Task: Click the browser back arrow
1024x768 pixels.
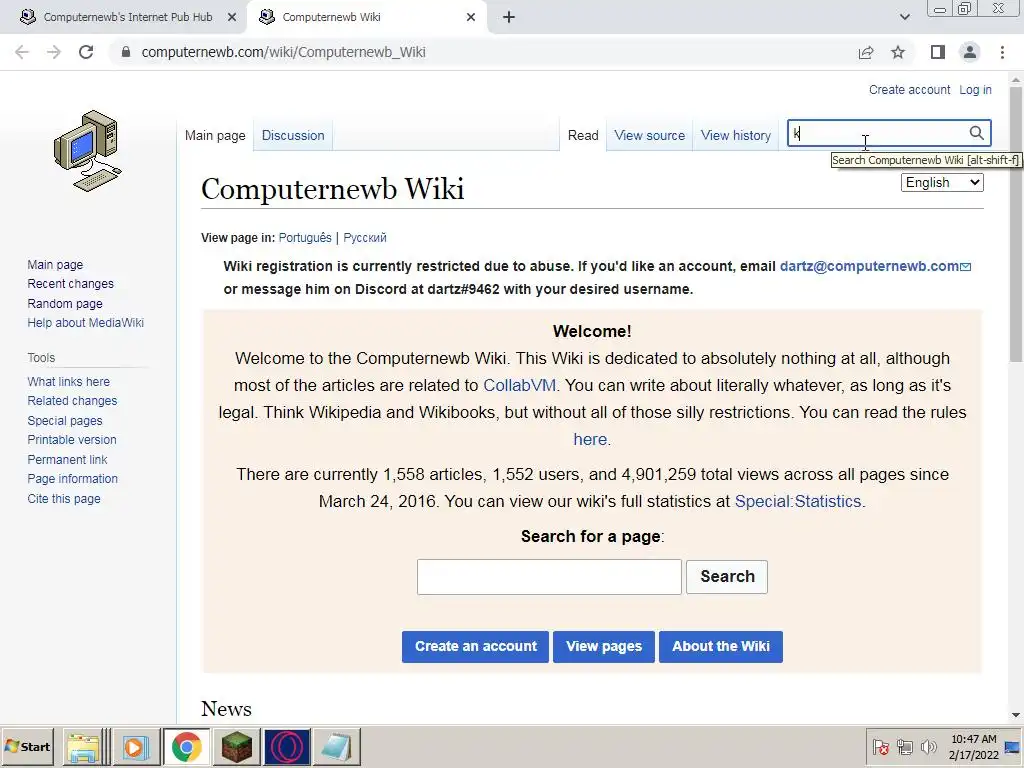Action: 22,52
